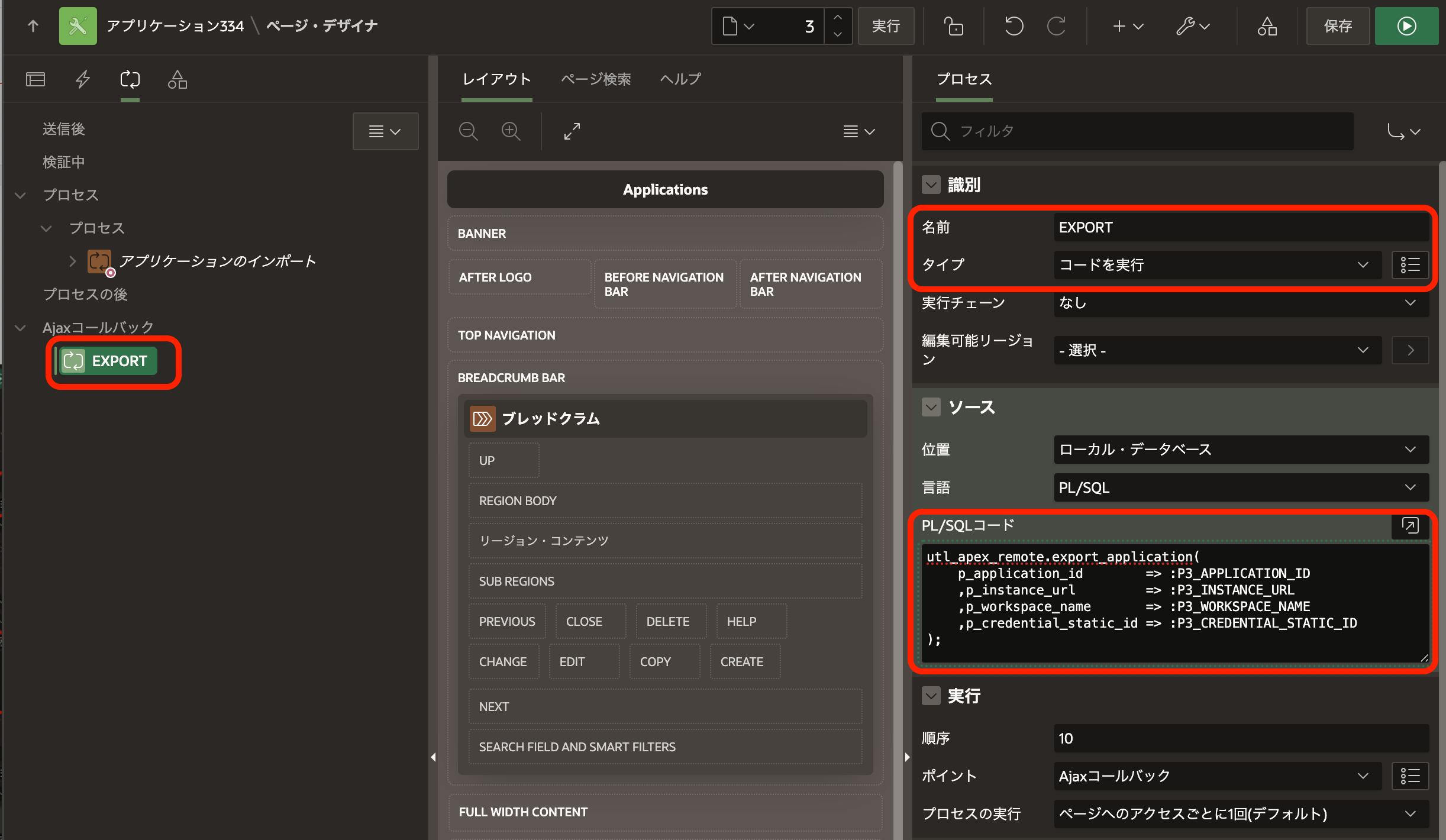Expand the layout pane to full size
Screen dimensions: 1446x840
click(572, 131)
